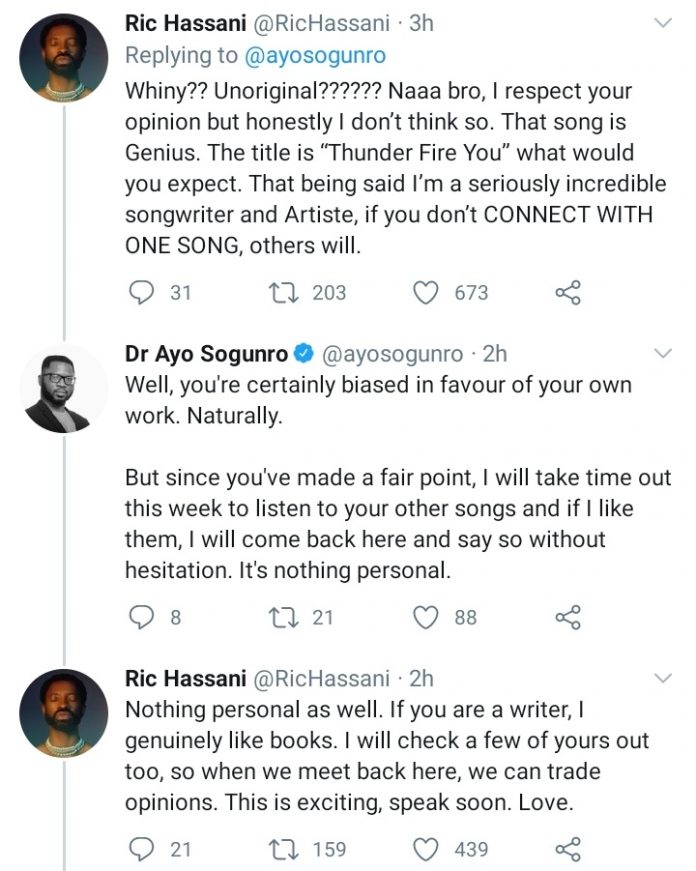696x871 pixels.
Task: Share Ric Hassani's first tweet
Action: coord(567,292)
